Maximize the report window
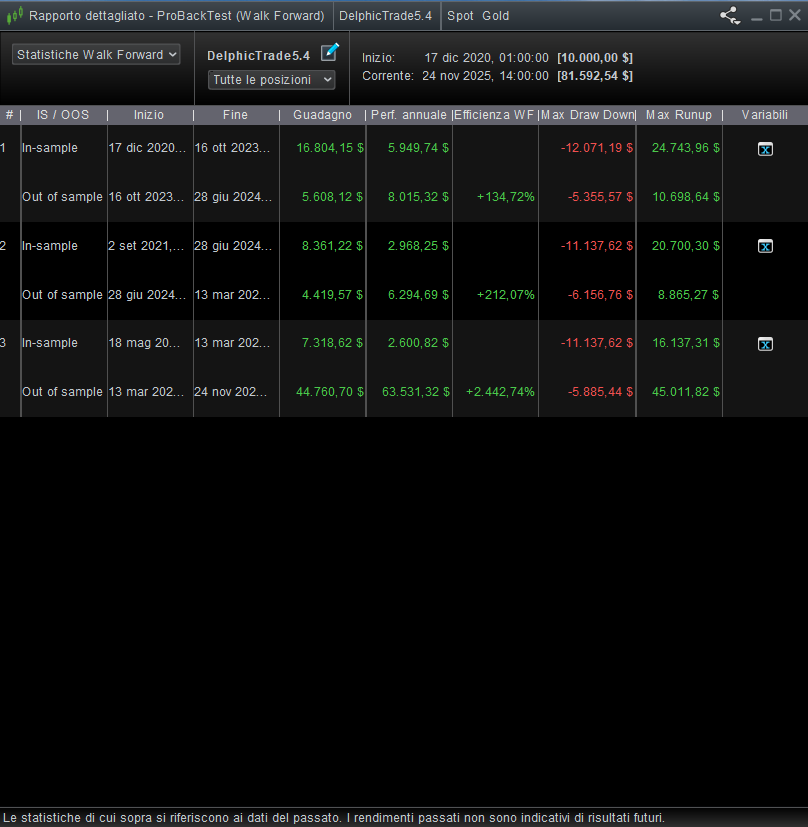 (x=776, y=15)
